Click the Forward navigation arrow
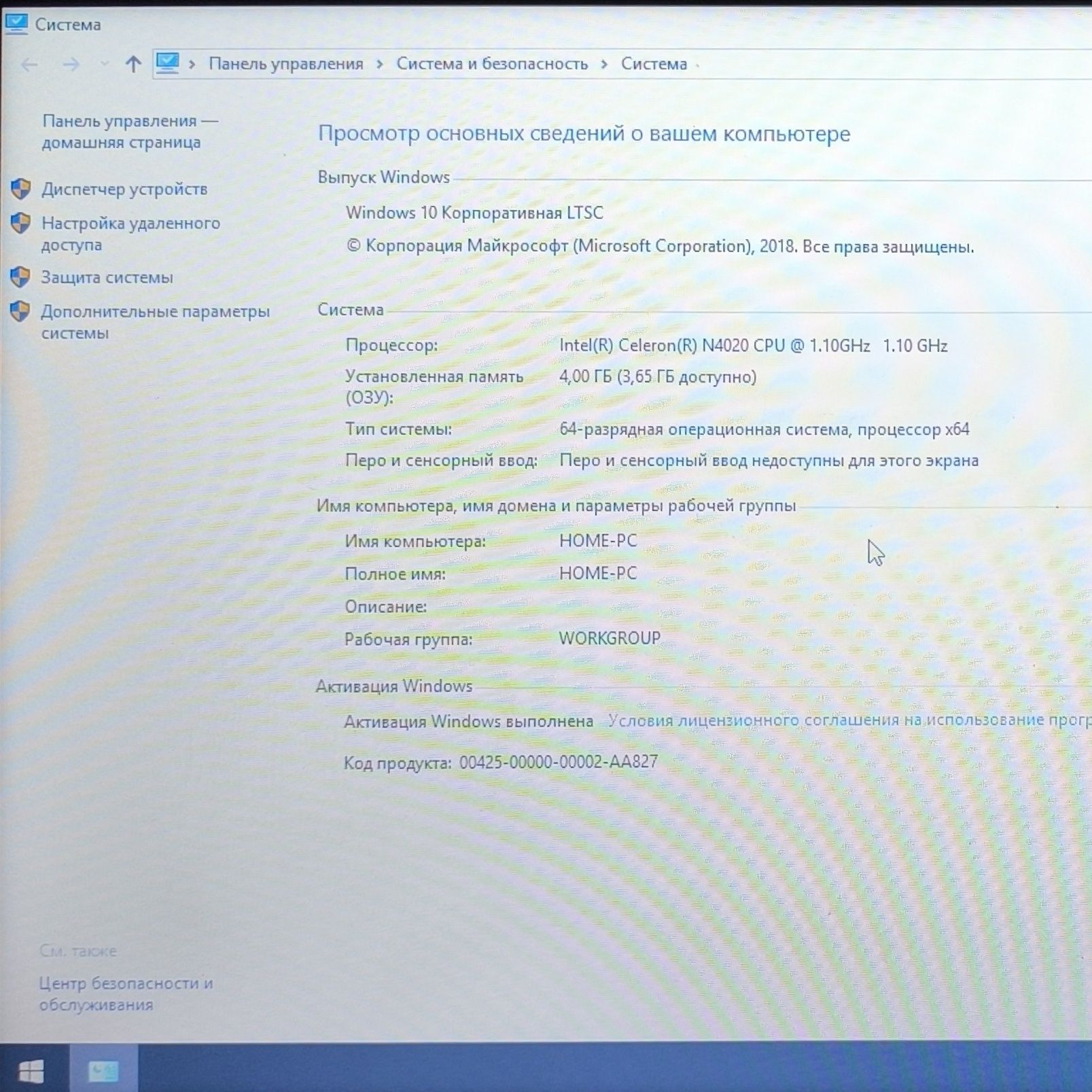 71,65
